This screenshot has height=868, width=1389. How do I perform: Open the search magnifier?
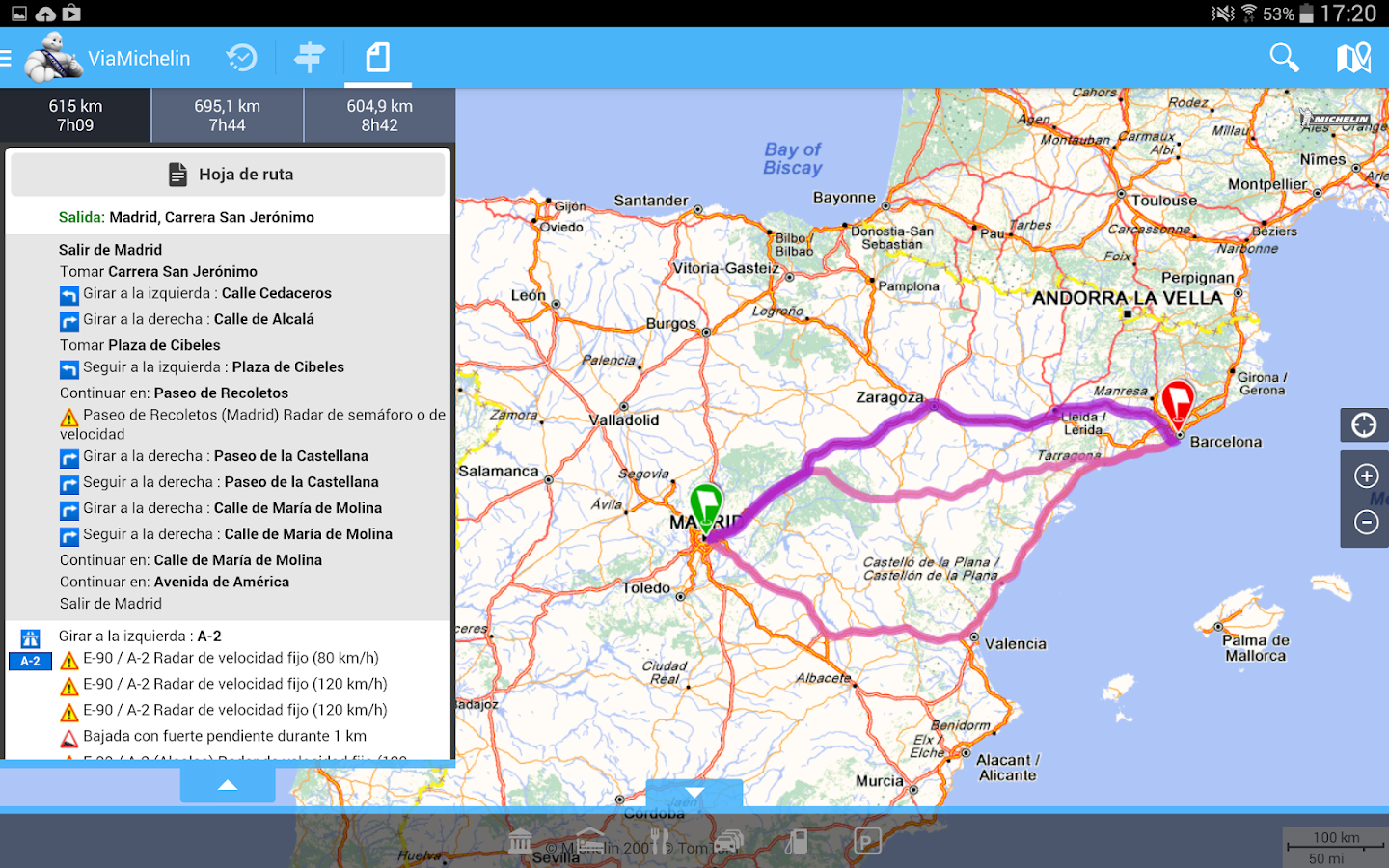point(1284,58)
